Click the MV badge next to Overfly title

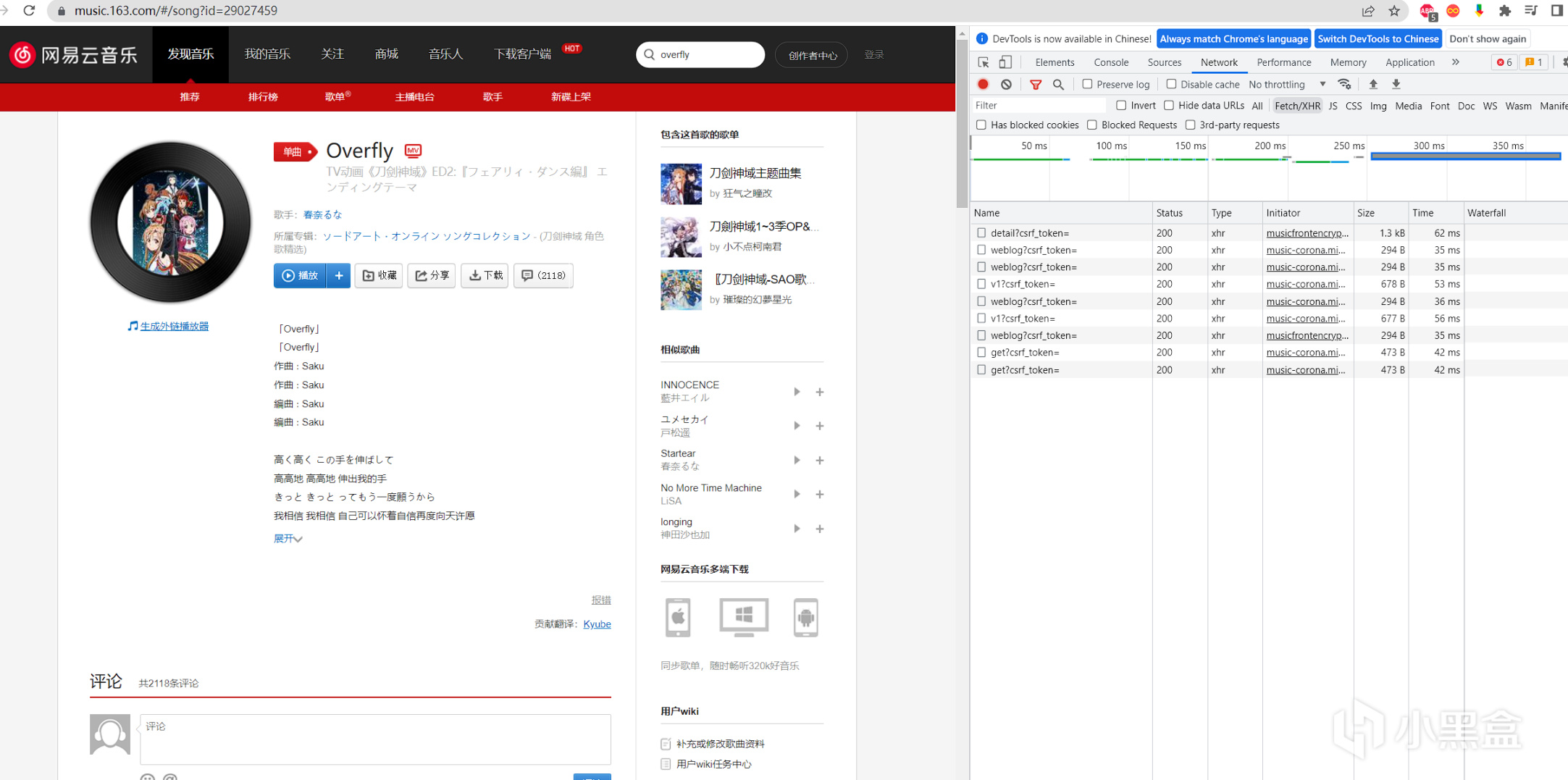pyautogui.click(x=413, y=151)
